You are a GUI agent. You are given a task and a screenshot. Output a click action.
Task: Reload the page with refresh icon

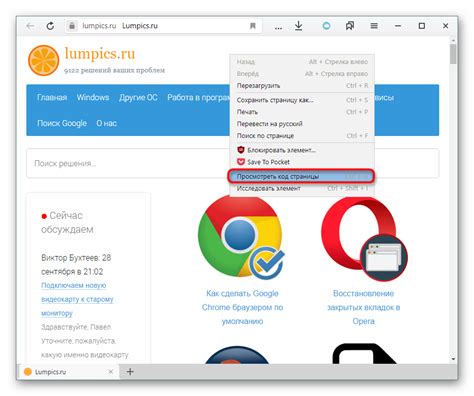tap(50, 26)
